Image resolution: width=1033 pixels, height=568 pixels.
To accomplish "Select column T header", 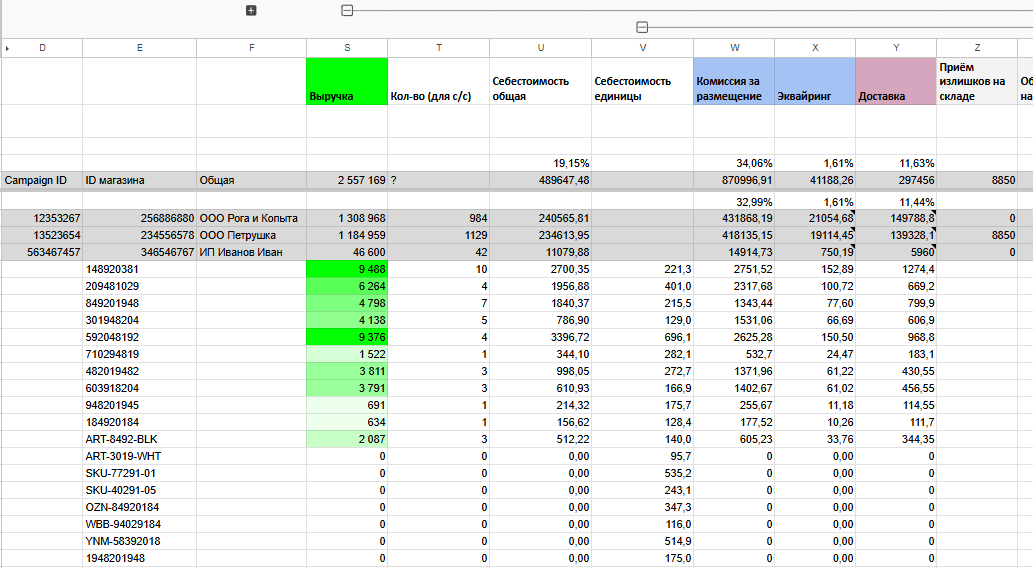I will click(439, 48).
